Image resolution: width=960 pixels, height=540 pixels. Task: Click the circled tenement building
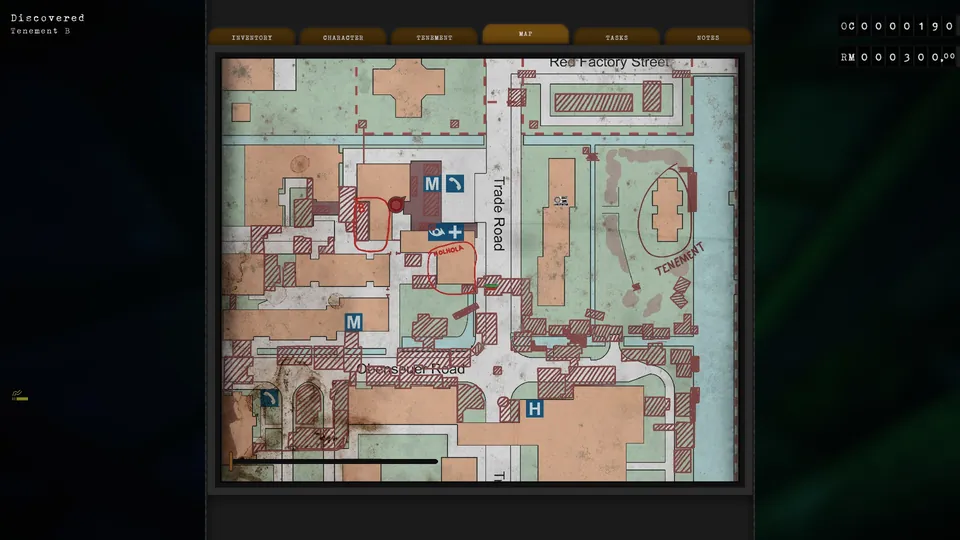[x=666, y=209]
